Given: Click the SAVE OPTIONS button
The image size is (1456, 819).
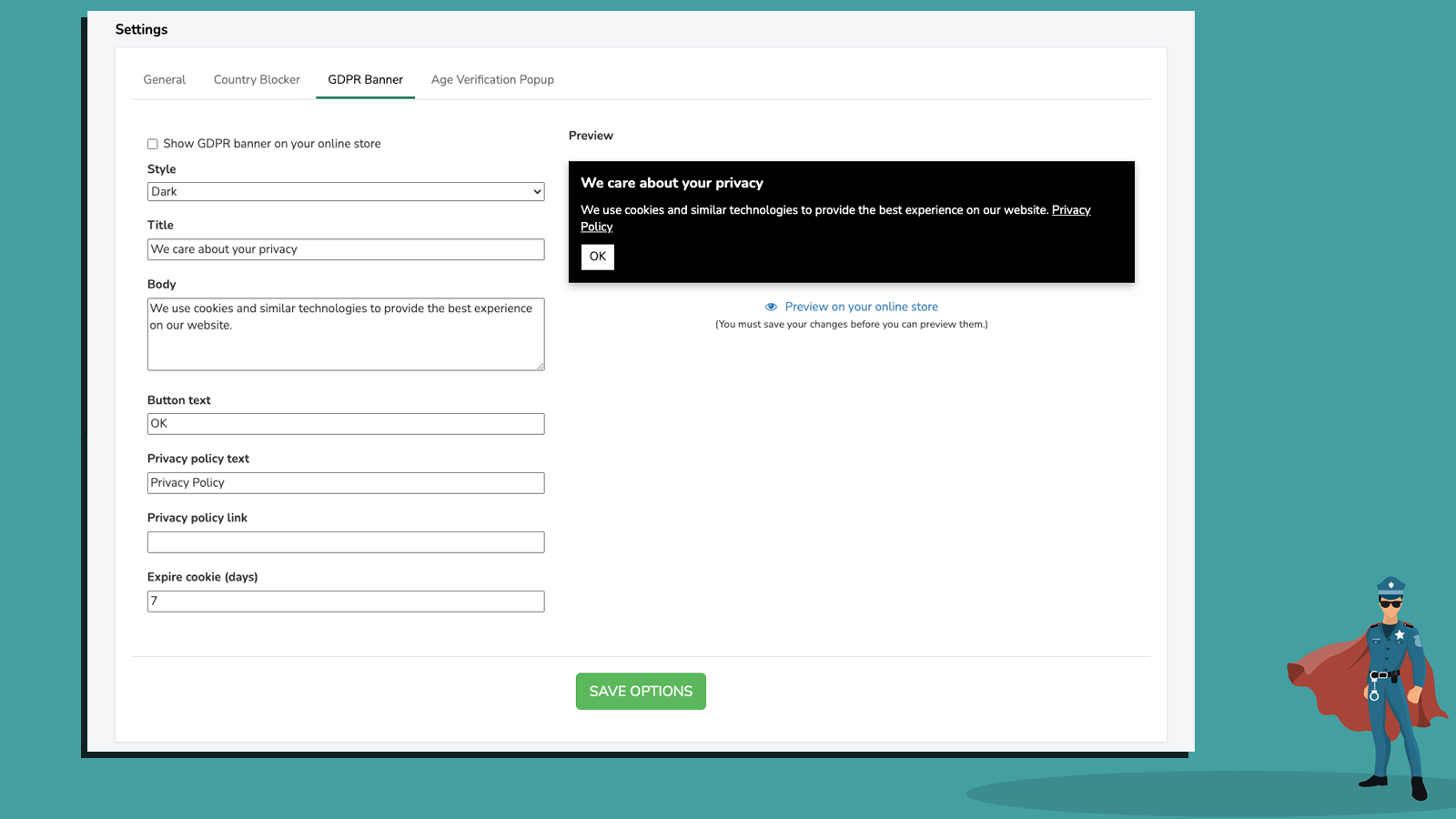Looking at the screenshot, I should click(640, 691).
